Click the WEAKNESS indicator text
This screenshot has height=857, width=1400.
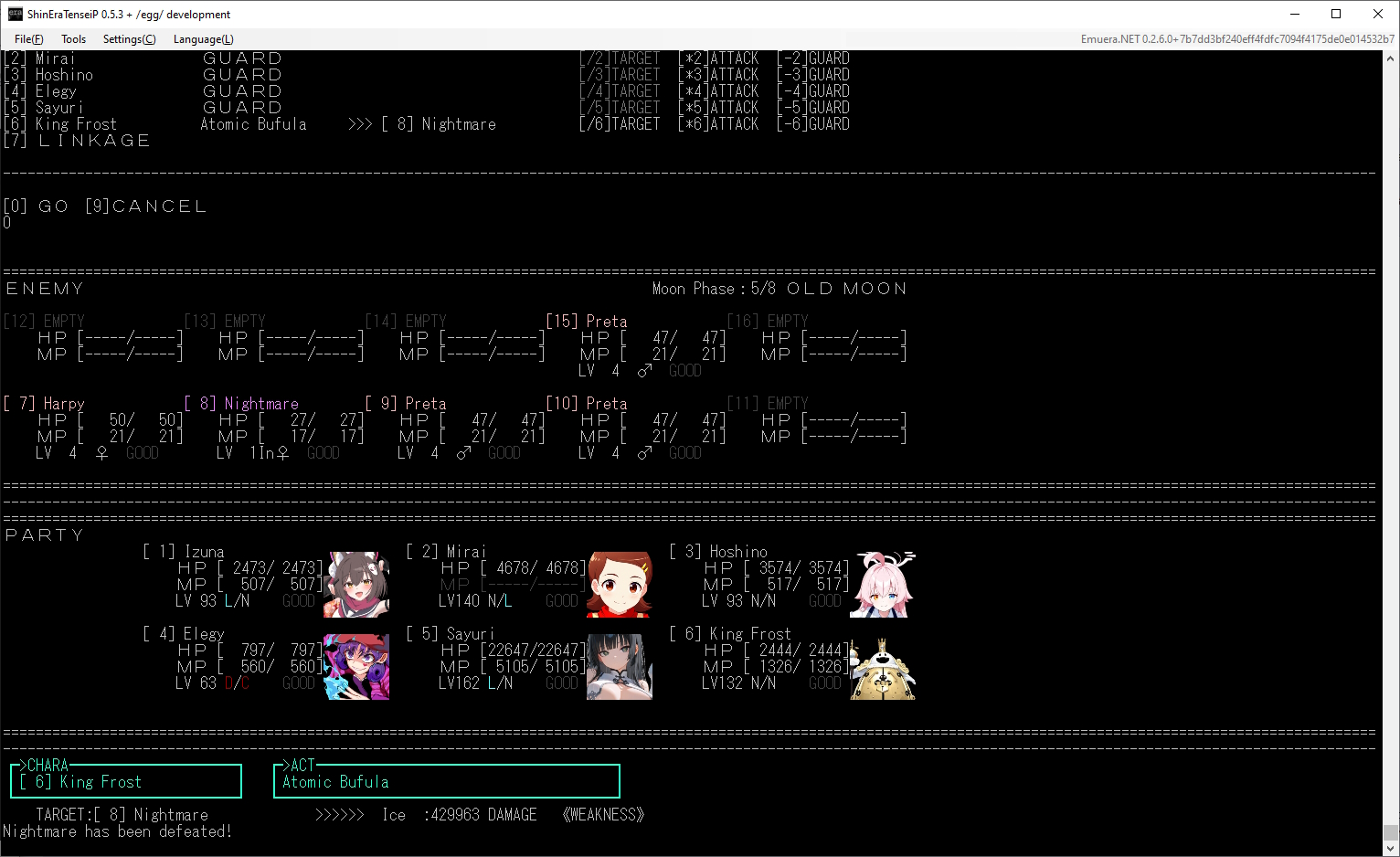604,815
